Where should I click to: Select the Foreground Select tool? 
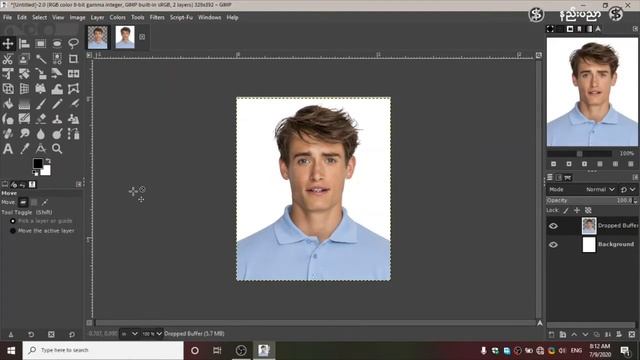[24, 59]
